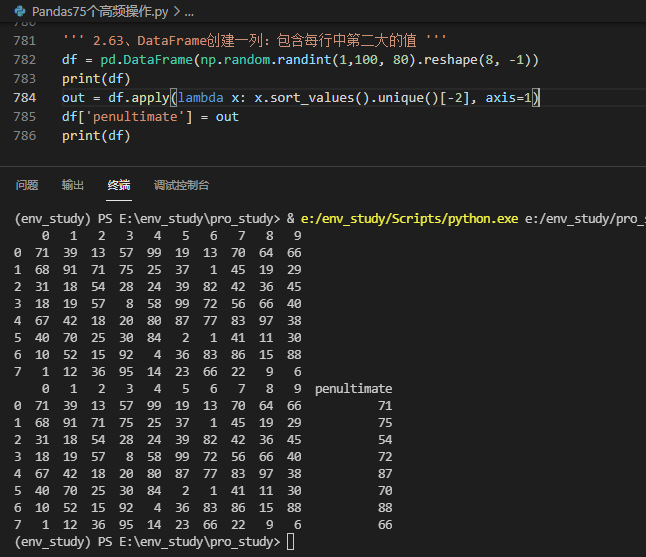This screenshot has height=557, width=646.
Task: Open breadcrumb file Pandas75个高频操作.py
Action: [100, 12]
